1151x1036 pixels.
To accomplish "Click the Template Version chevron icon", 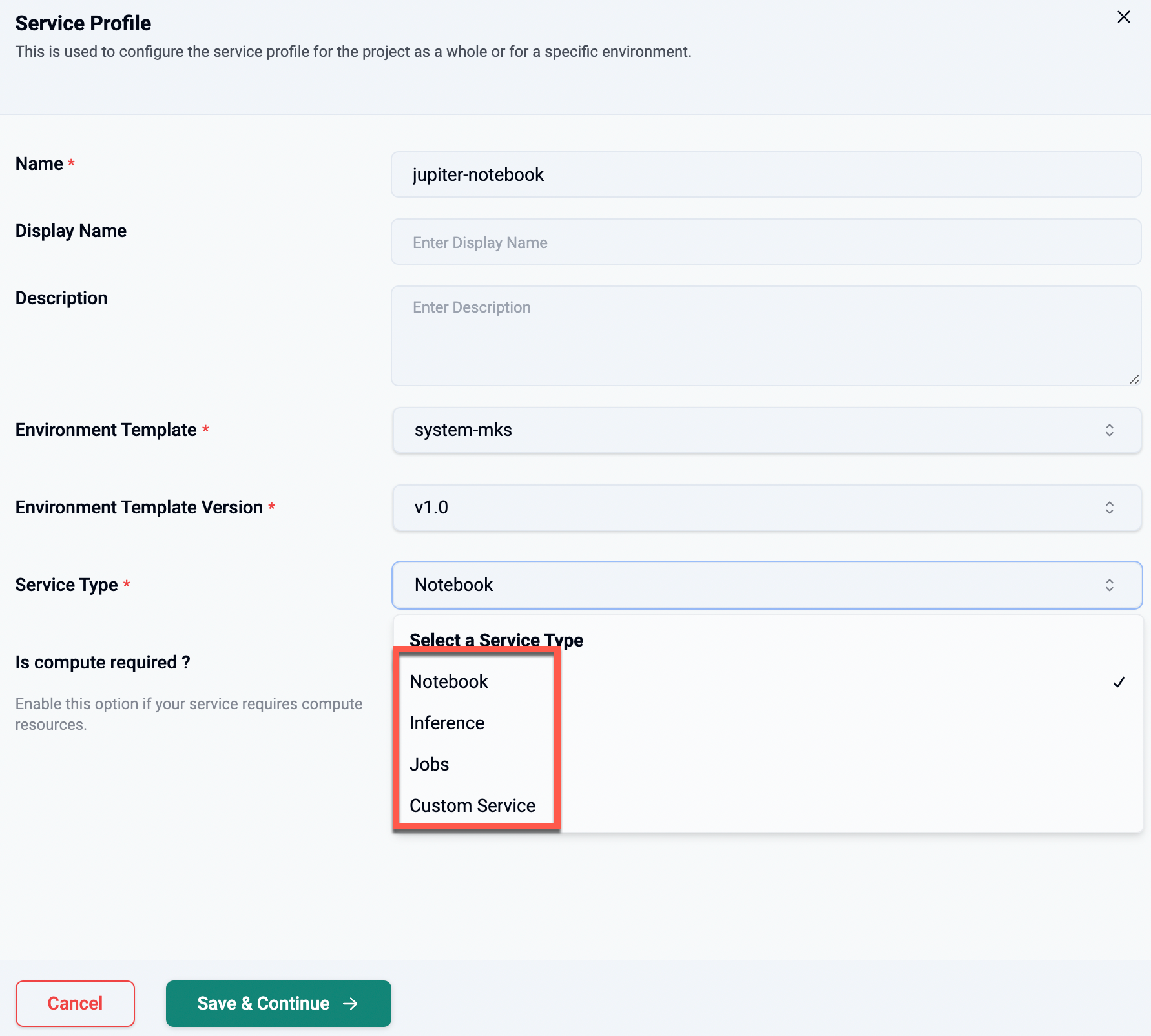I will point(1109,508).
